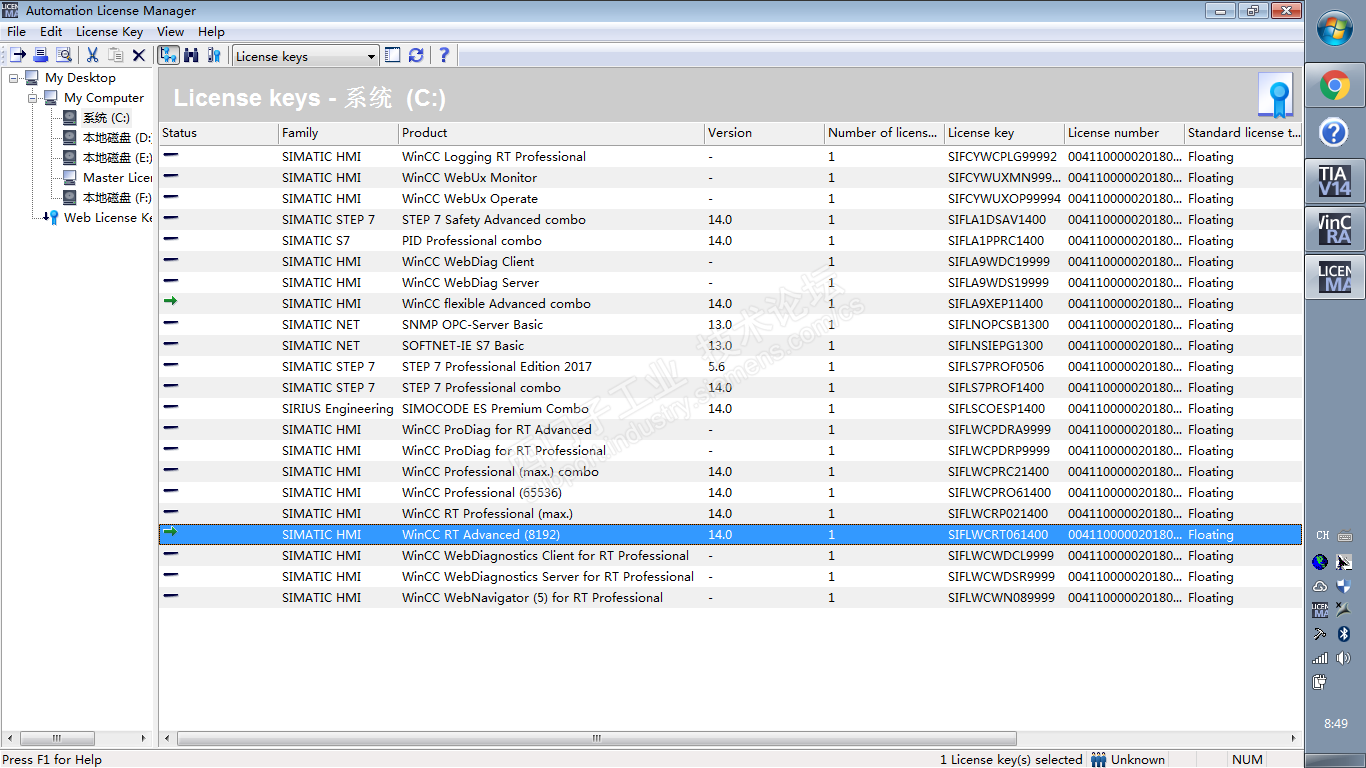
Task: Click the binoculars Find icon
Action: click(191, 56)
